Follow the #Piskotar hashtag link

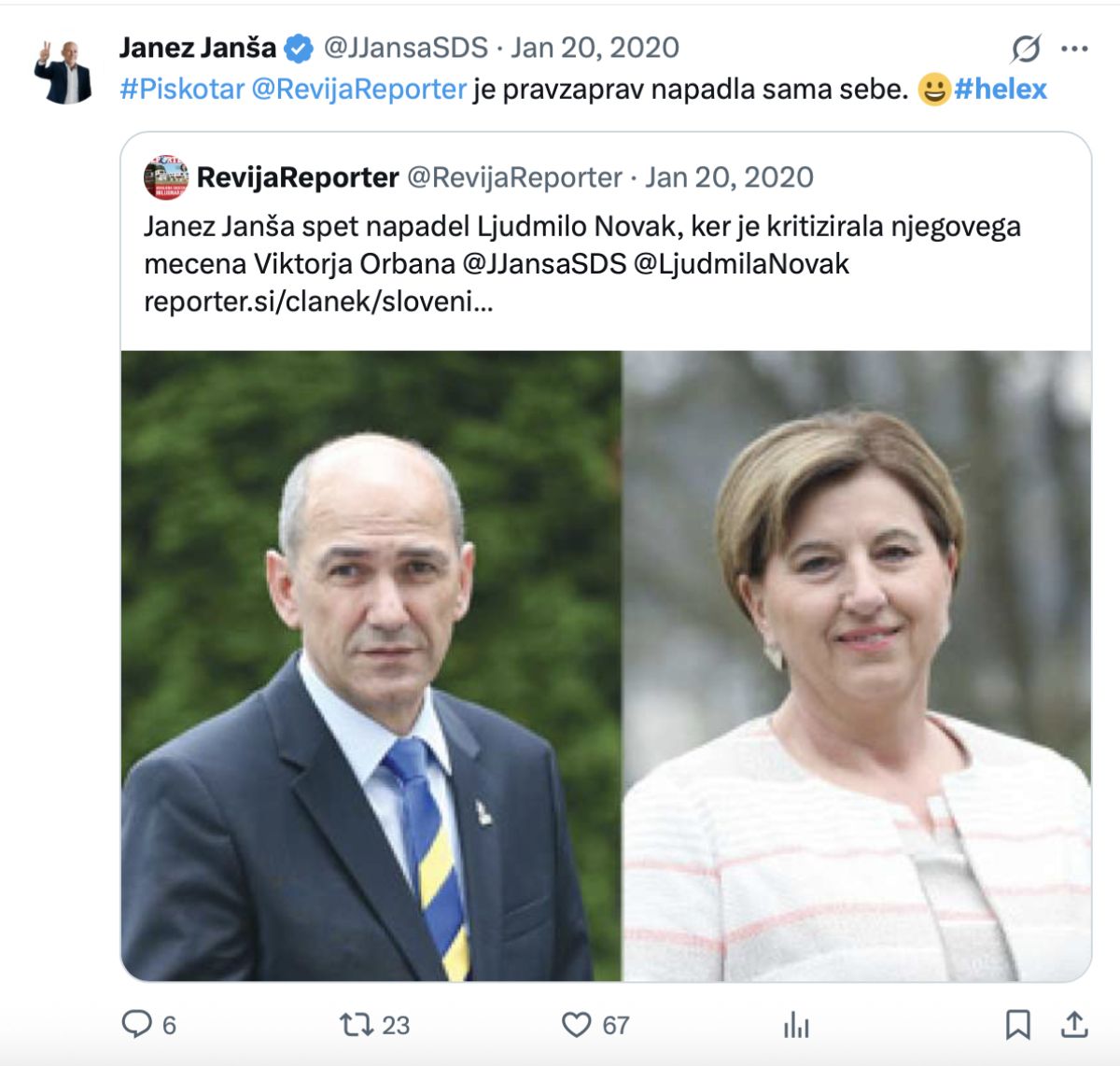[182, 89]
